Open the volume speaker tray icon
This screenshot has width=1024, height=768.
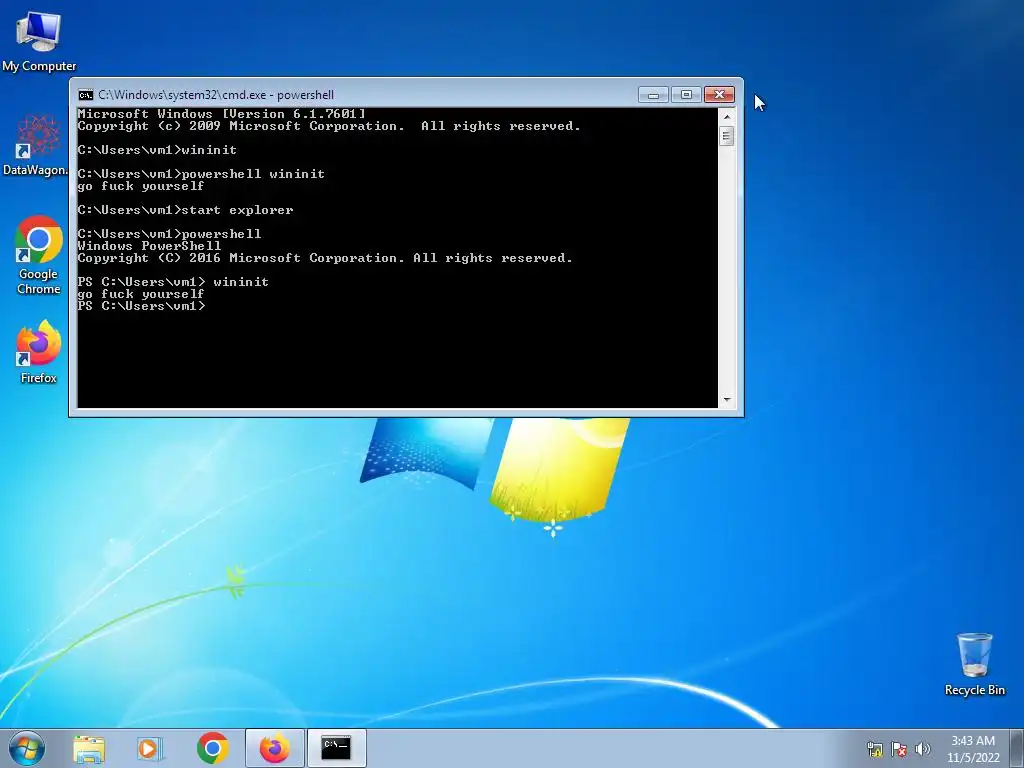922,749
